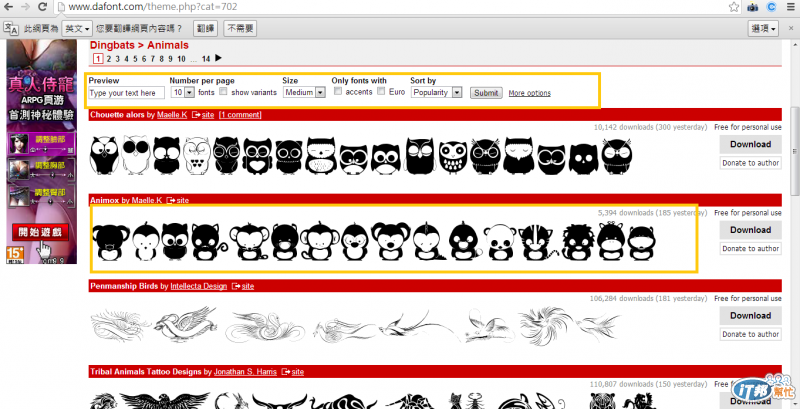This screenshot has width=800, height=409.
Task: Click the Penmanship Birds font title
Action: (124, 286)
